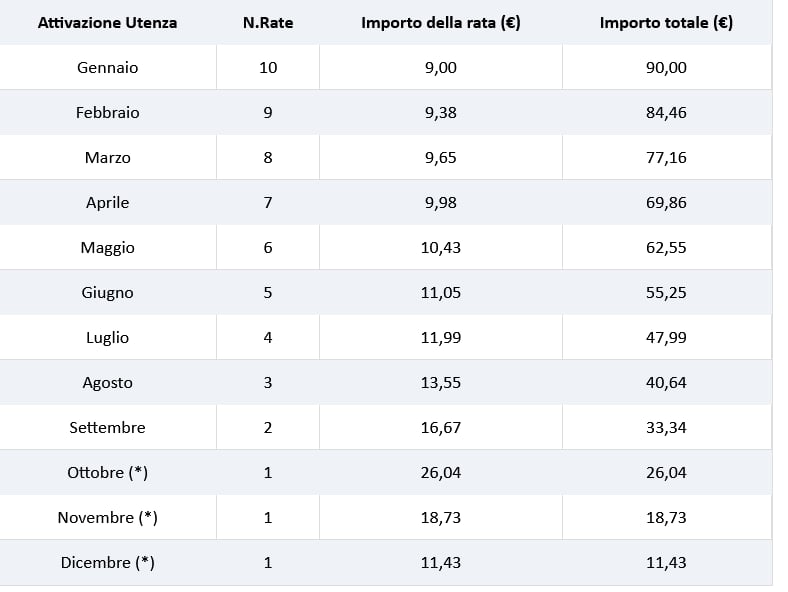This screenshot has height=592, width=788.
Task: Click the Attivazione Utenza column header
Action: [x=107, y=22]
